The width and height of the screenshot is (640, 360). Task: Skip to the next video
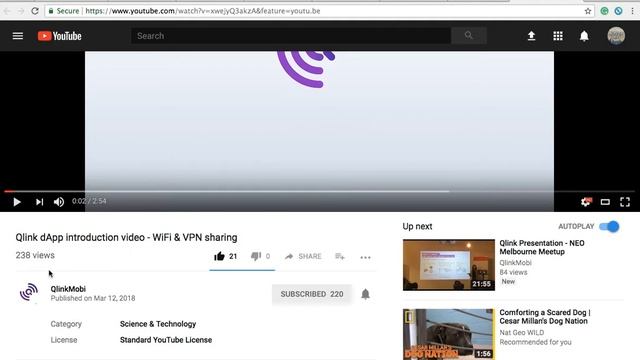click(x=39, y=202)
